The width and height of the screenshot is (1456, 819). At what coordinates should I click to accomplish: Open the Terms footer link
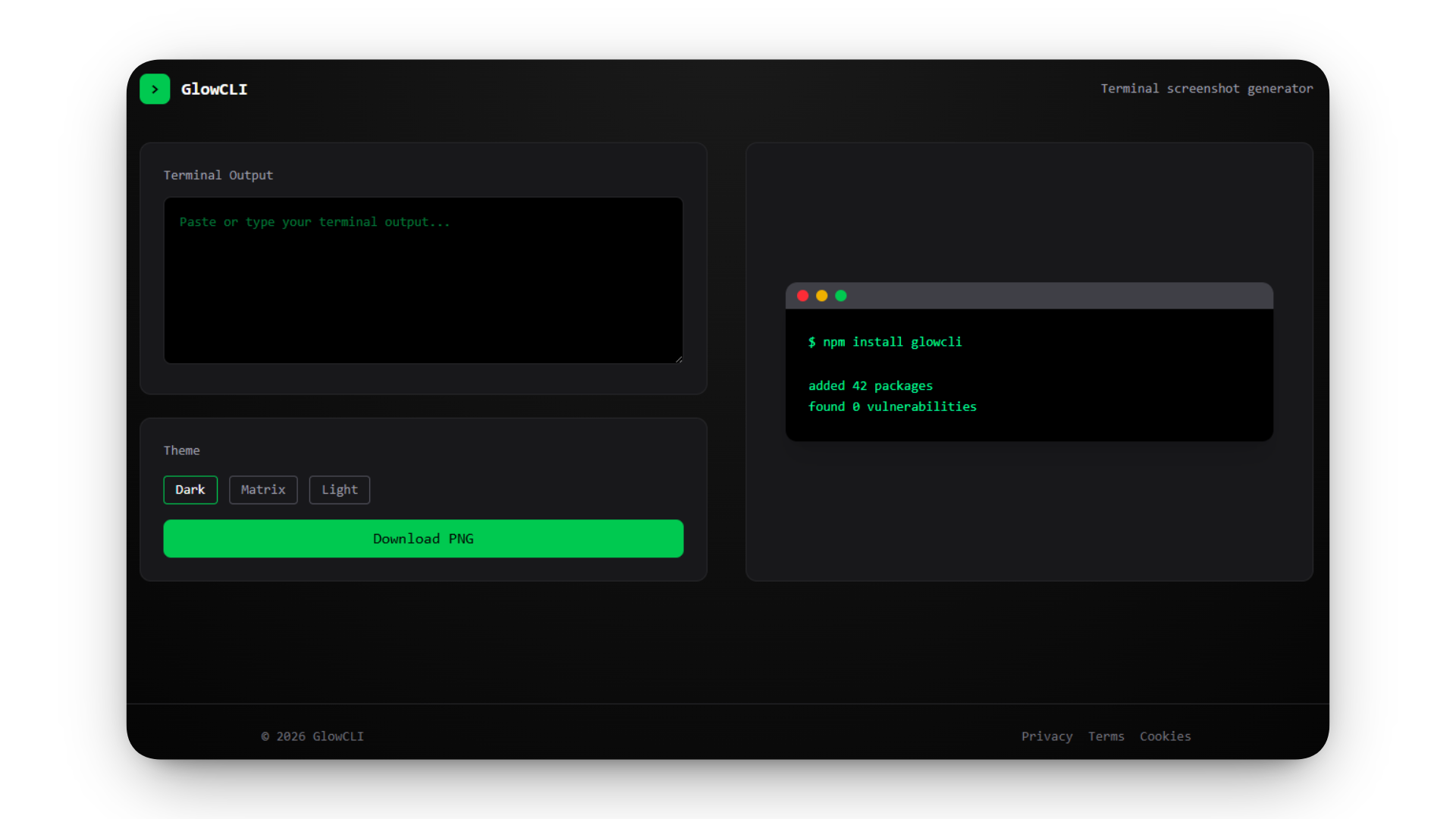pos(1106,736)
